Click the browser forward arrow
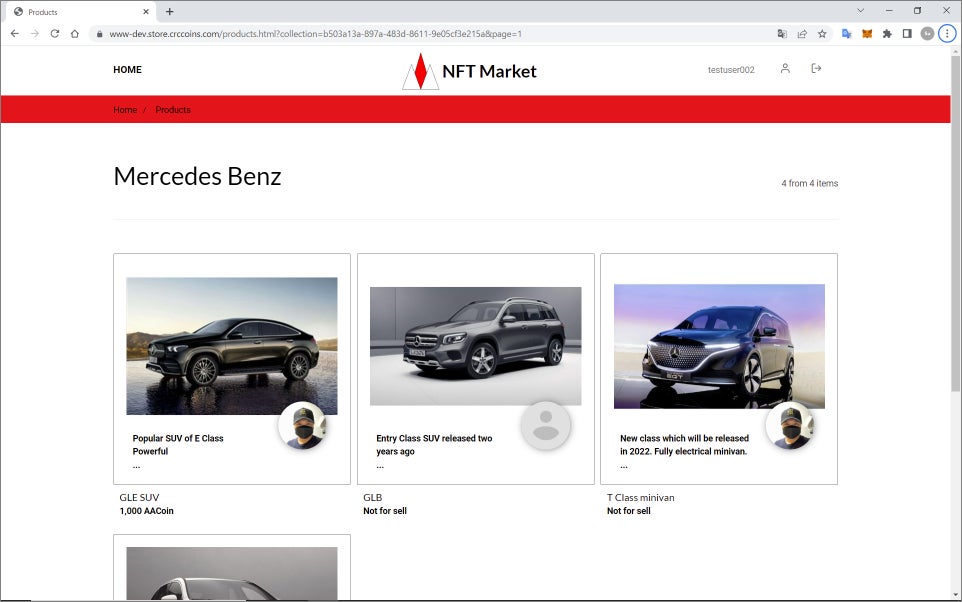Image resolution: width=962 pixels, height=602 pixels. [35, 34]
